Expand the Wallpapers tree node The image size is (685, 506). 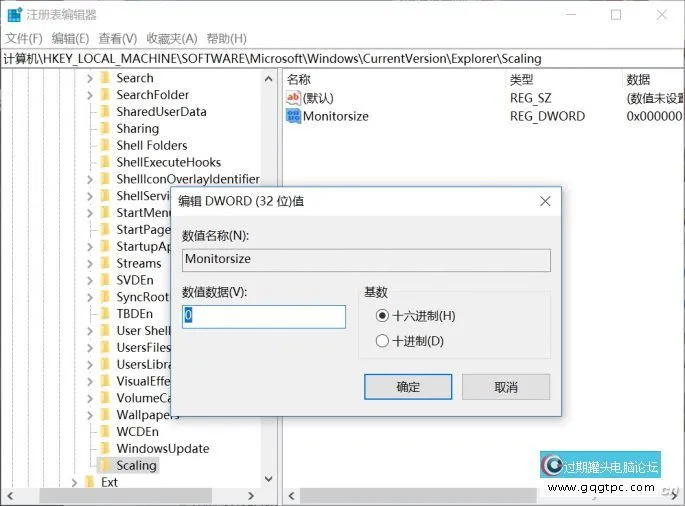pos(90,416)
